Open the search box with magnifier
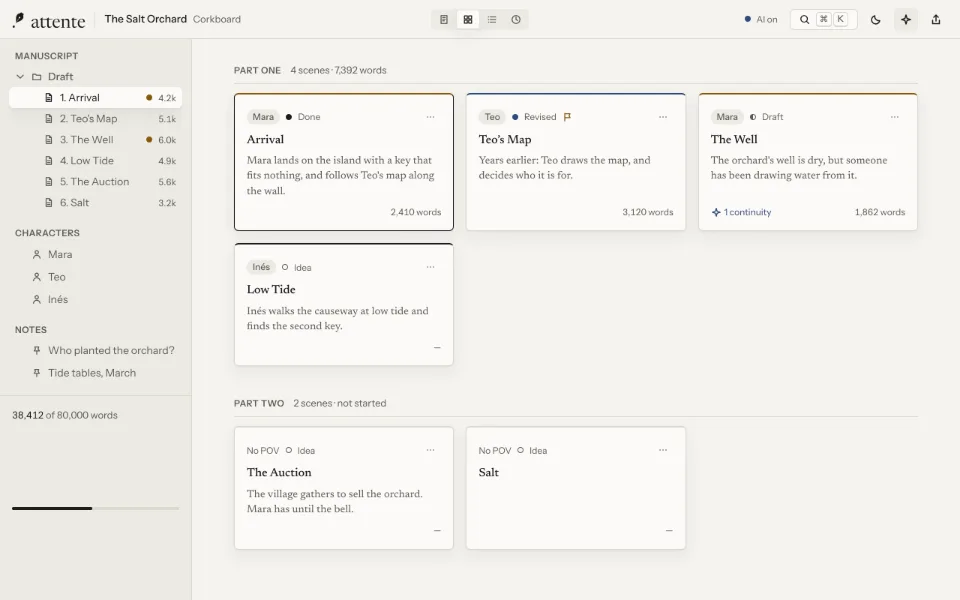This screenshot has width=960, height=600. click(x=823, y=20)
